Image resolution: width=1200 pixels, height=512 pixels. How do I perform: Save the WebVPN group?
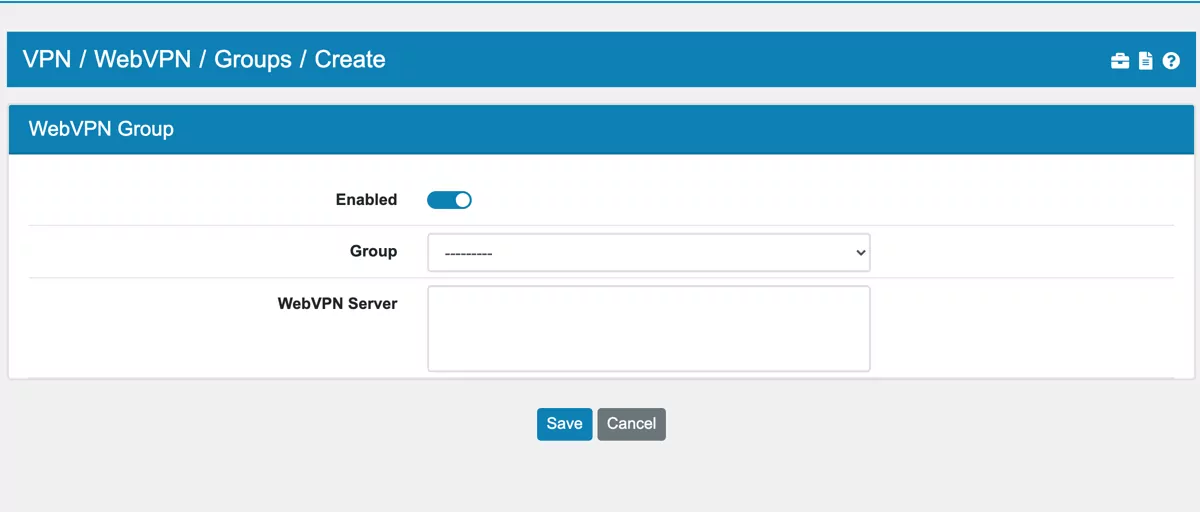(565, 424)
